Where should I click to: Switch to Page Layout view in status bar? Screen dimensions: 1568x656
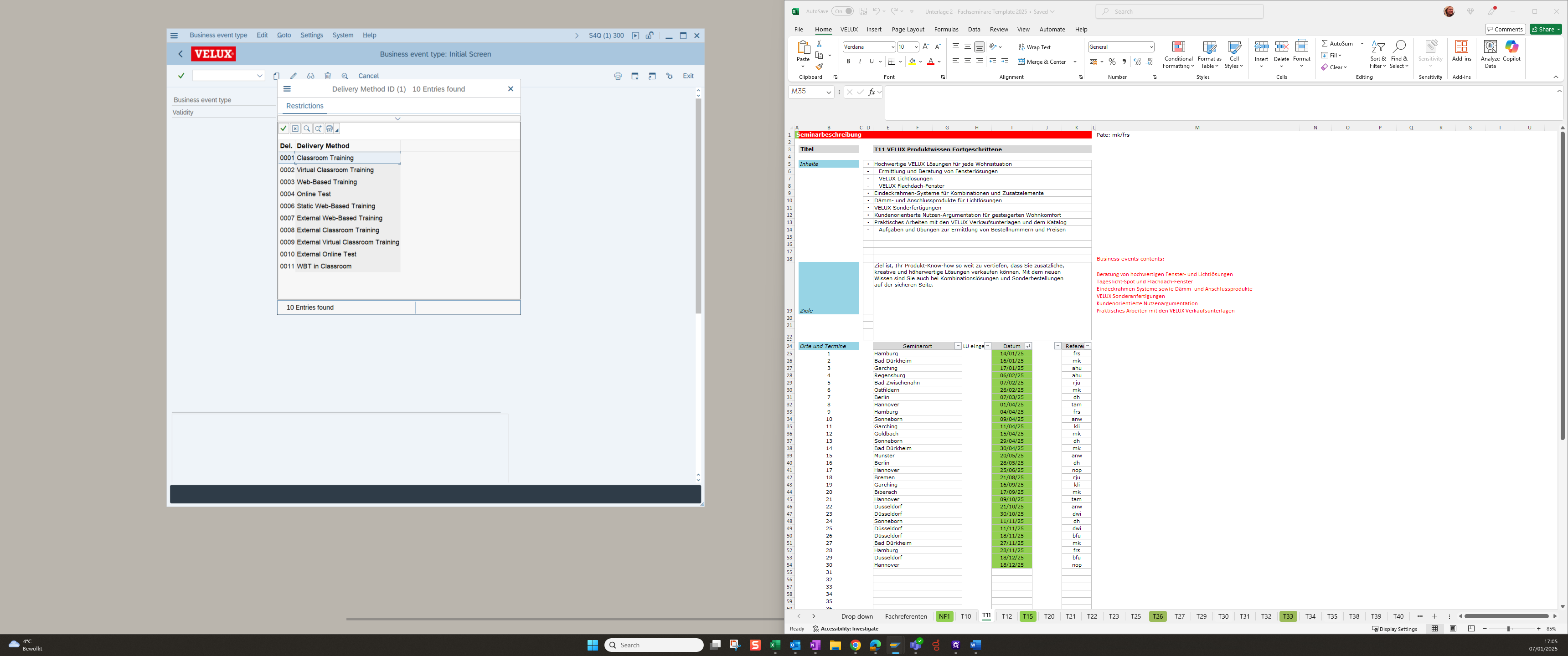click(1453, 629)
